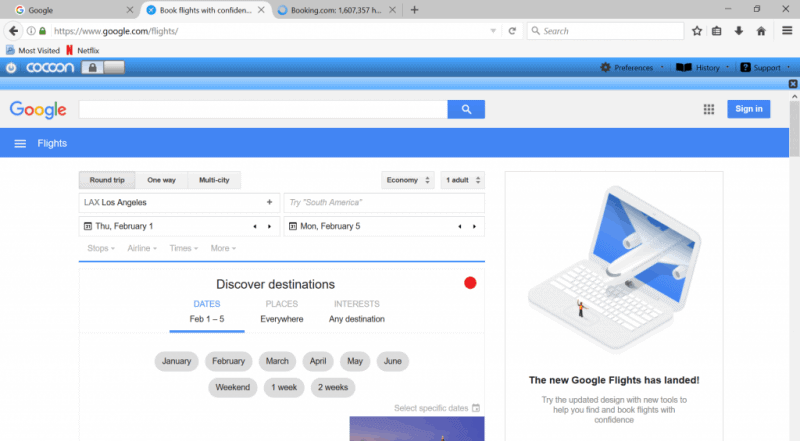
Task: Select Multi-city option
Action: click(x=214, y=180)
